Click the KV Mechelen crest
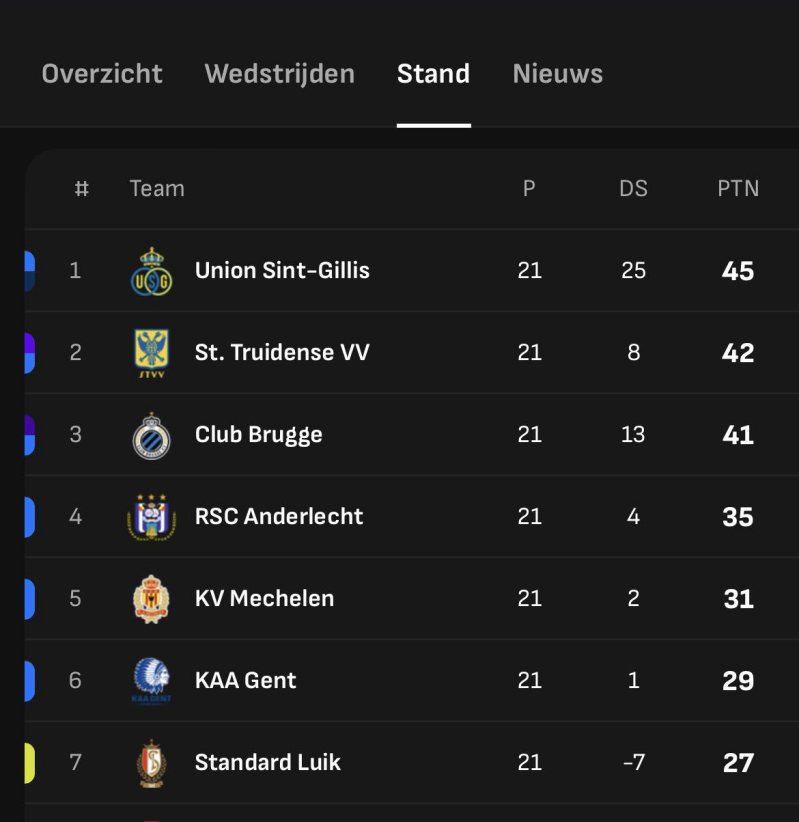The width and height of the screenshot is (799, 822). (152, 599)
